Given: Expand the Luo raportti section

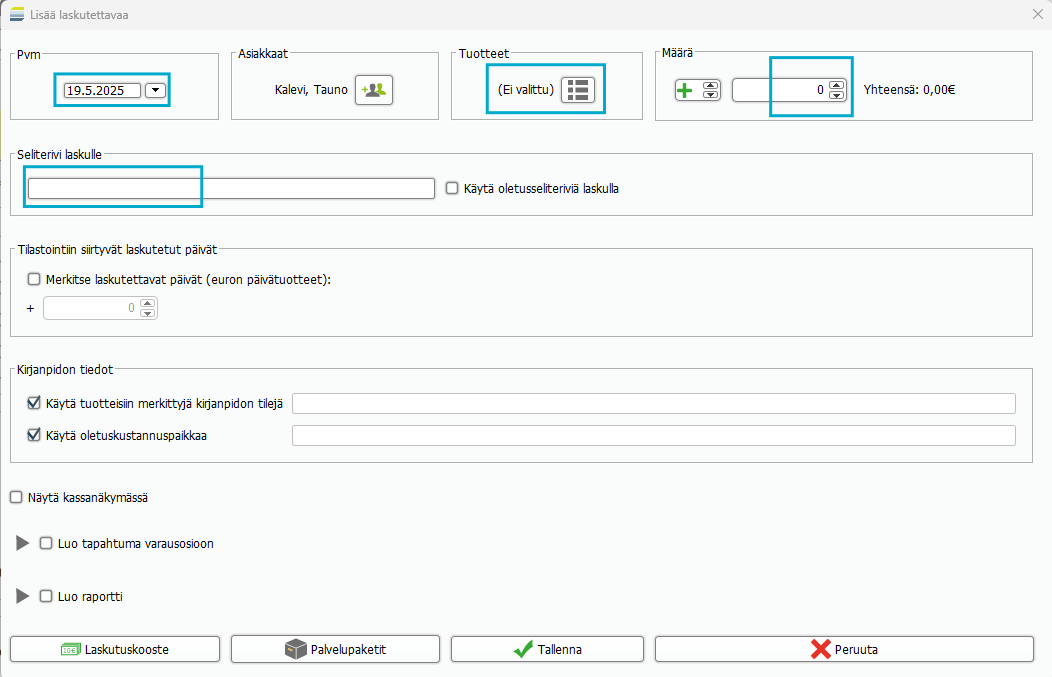Looking at the screenshot, I should click(x=23, y=596).
